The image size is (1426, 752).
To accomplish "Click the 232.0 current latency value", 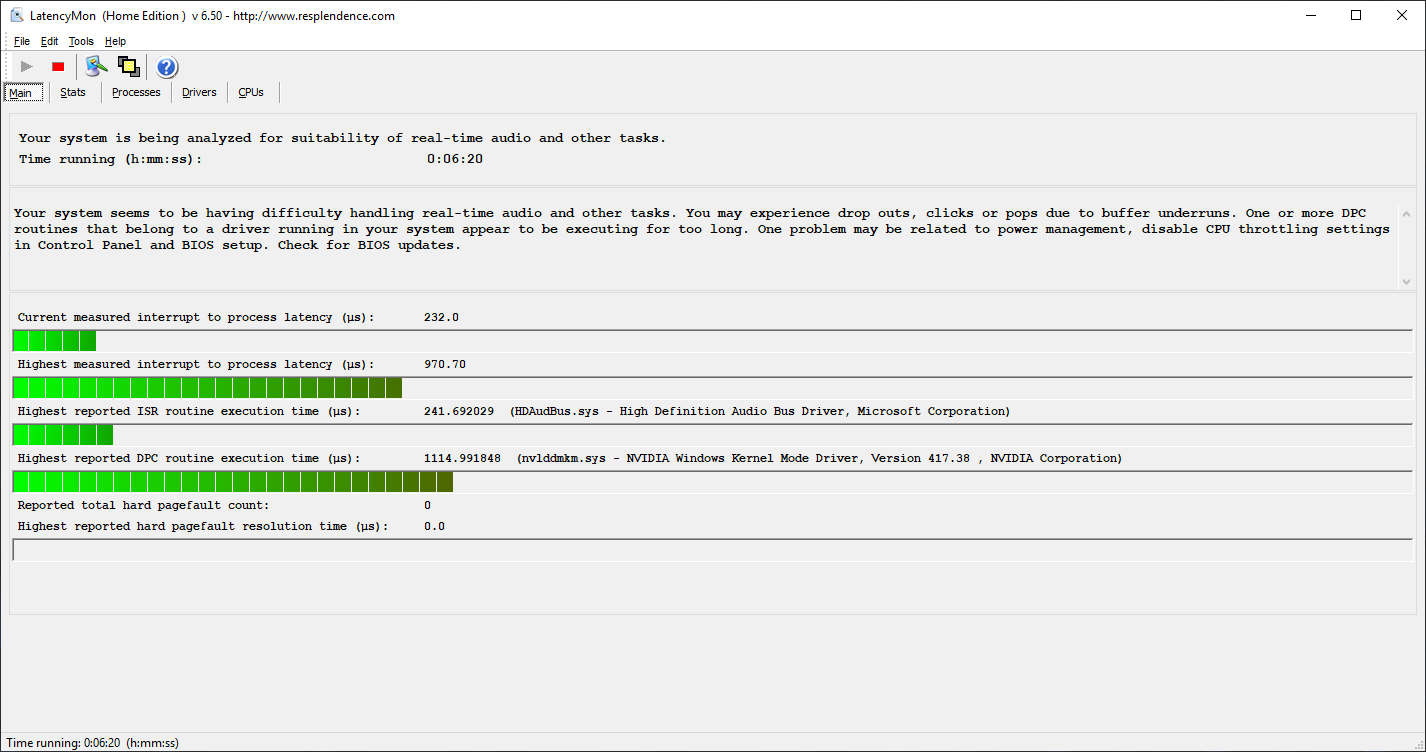I will click(441, 317).
